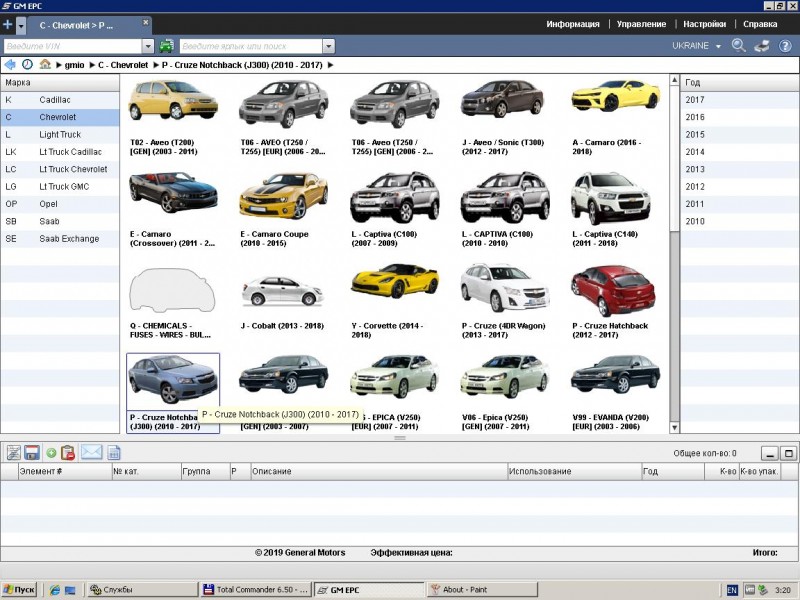Click P - Cruze Notchback breadcrumb link
Viewport: 800px width, 600px height.
click(x=242, y=65)
